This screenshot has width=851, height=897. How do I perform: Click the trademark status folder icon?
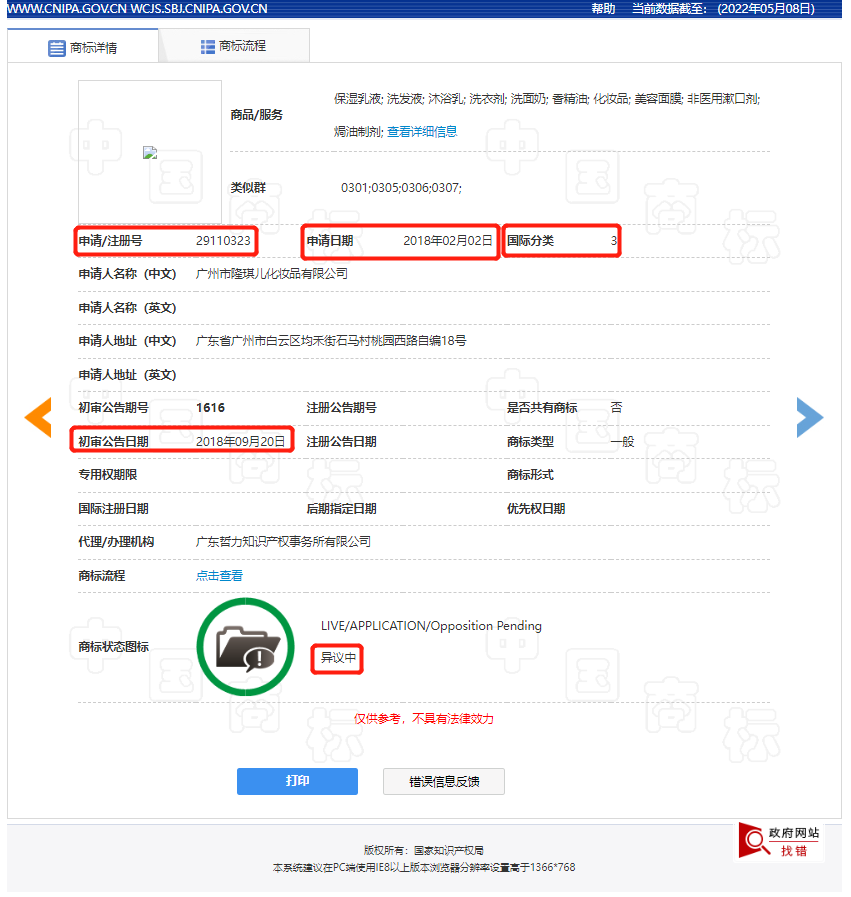coord(245,647)
